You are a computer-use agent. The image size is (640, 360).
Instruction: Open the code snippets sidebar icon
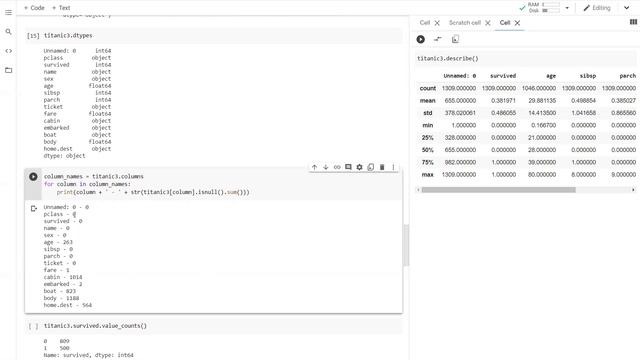pos(8,51)
